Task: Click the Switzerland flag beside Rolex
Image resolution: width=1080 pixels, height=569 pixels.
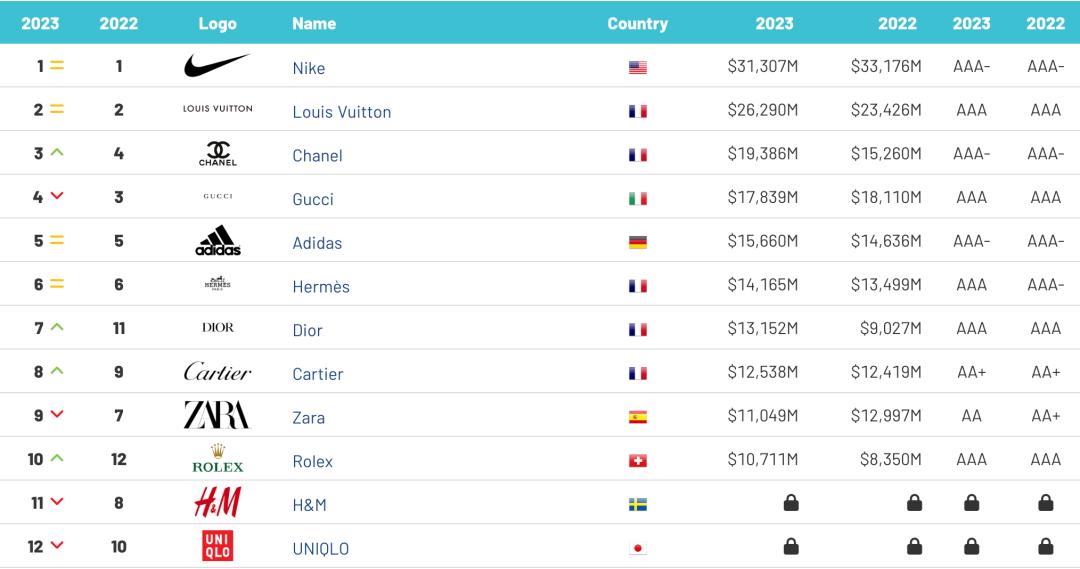Action: (x=637, y=461)
